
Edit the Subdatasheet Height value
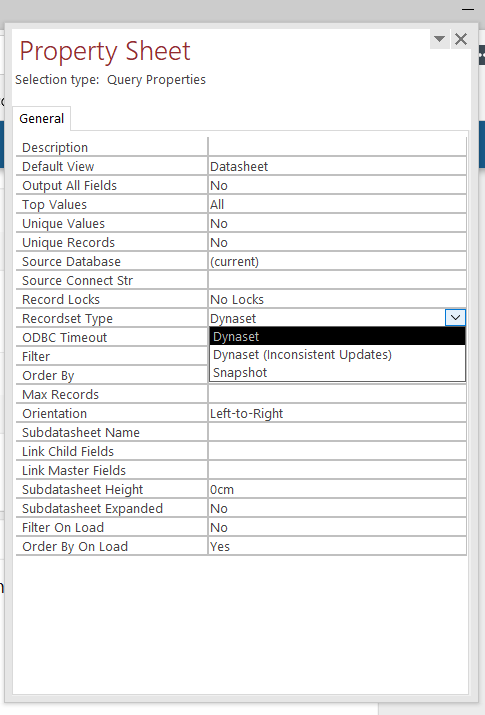coord(337,489)
